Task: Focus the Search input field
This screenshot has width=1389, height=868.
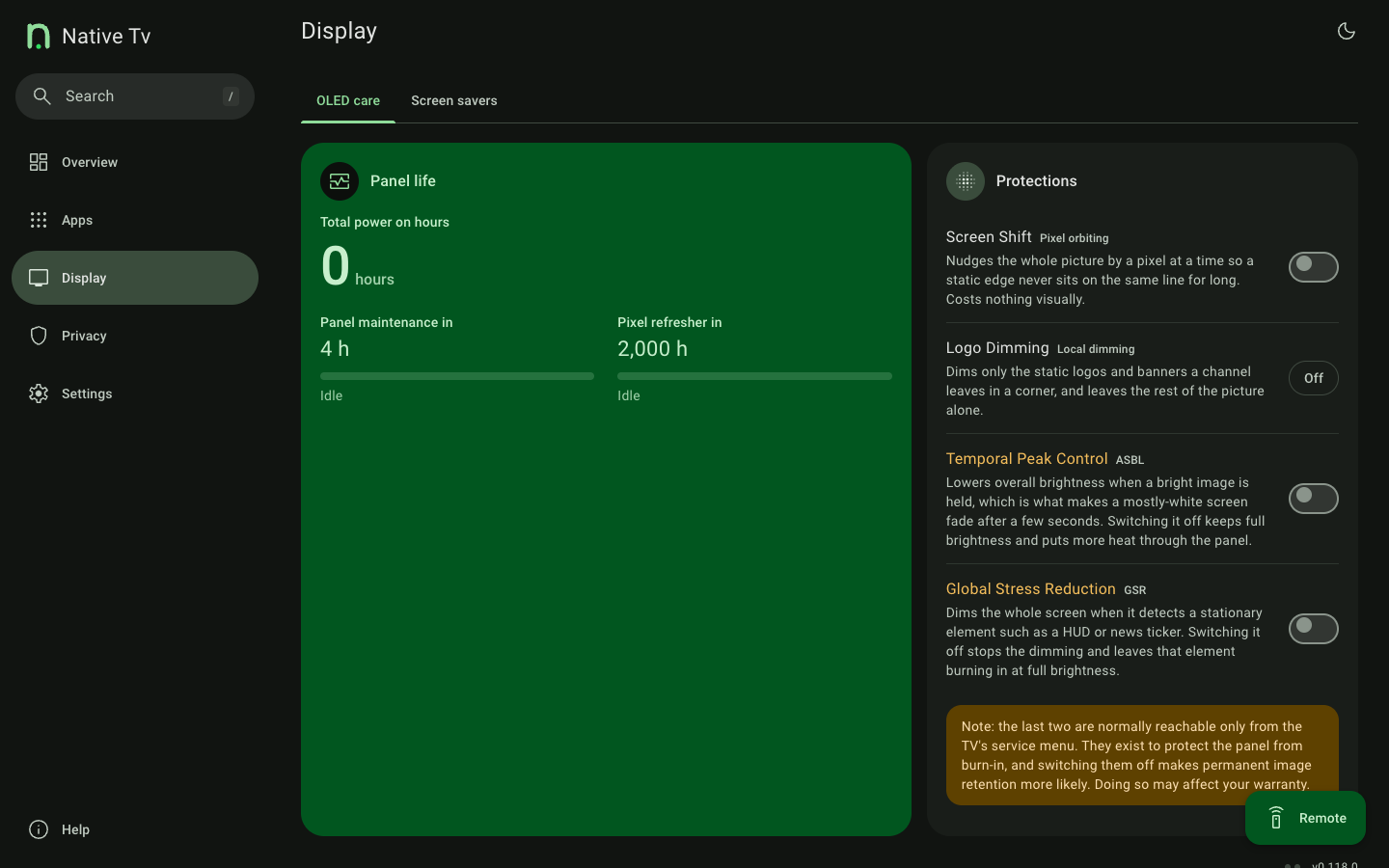Action: (x=135, y=96)
